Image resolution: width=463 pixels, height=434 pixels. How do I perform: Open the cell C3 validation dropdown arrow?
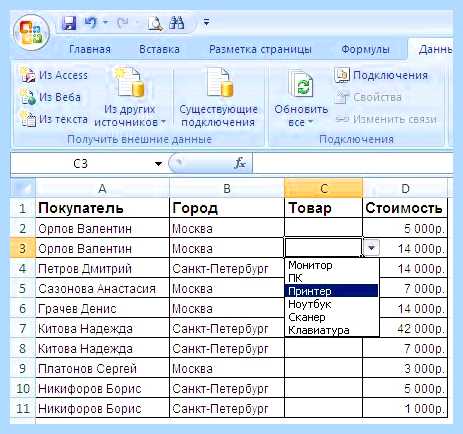click(x=371, y=248)
